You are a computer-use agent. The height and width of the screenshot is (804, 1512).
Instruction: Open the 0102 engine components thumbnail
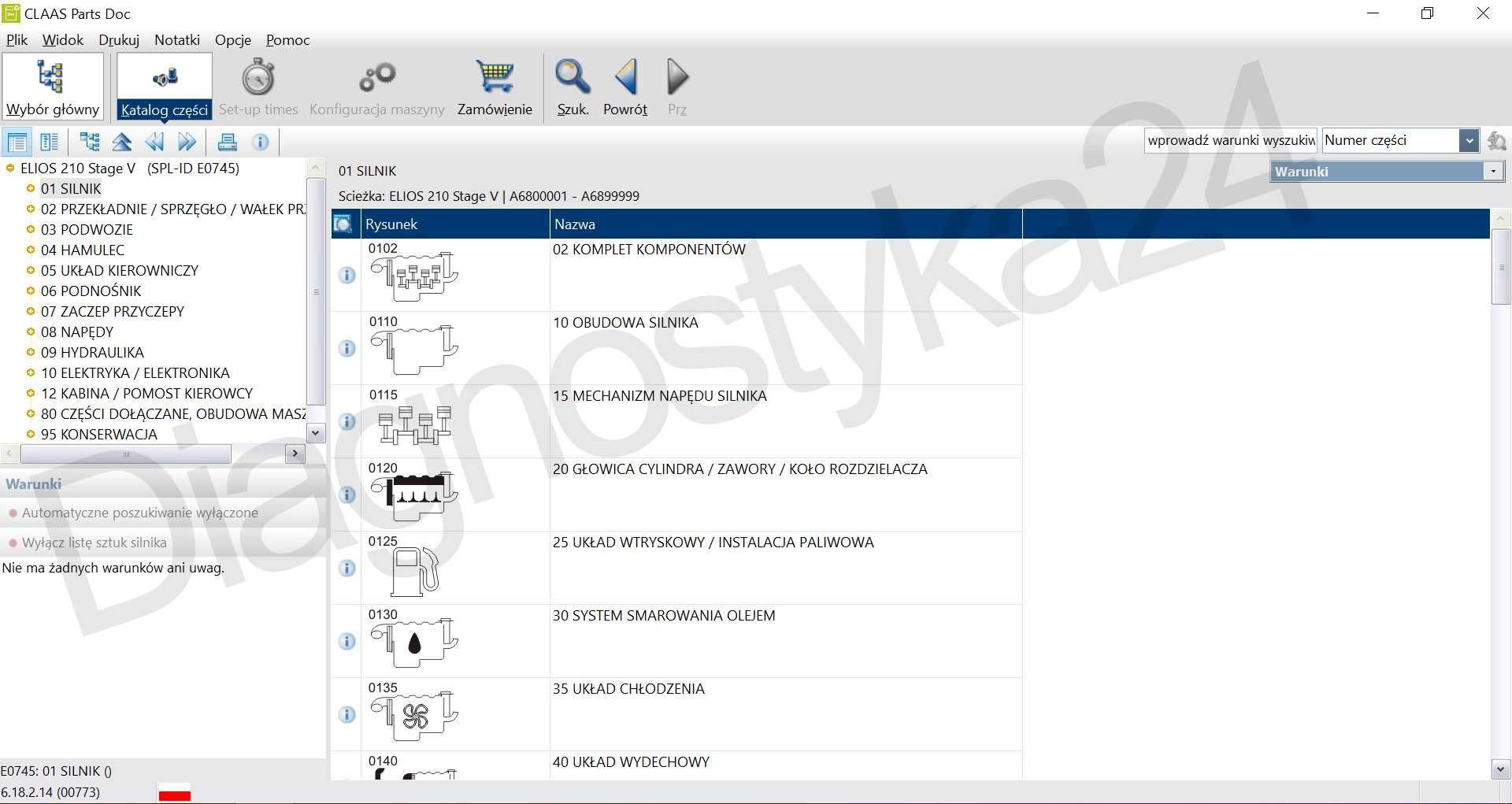[415, 277]
